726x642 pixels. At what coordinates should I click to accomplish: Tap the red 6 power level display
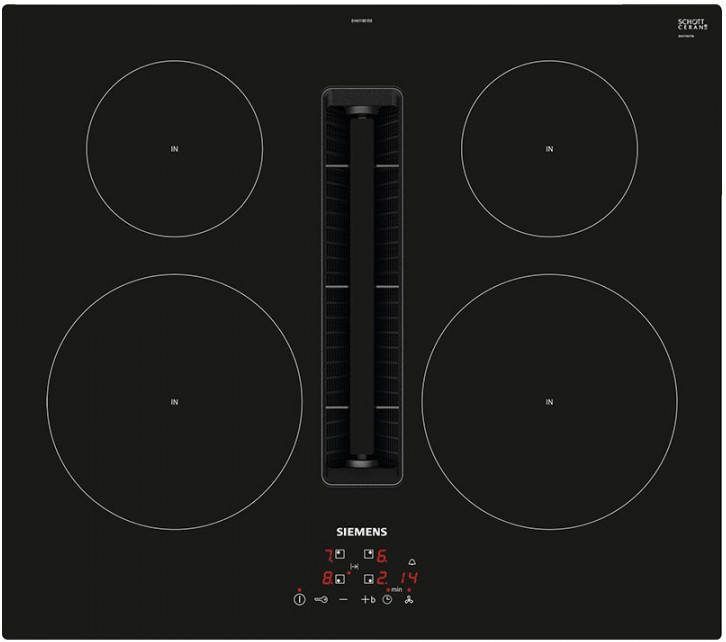click(382, 555)
